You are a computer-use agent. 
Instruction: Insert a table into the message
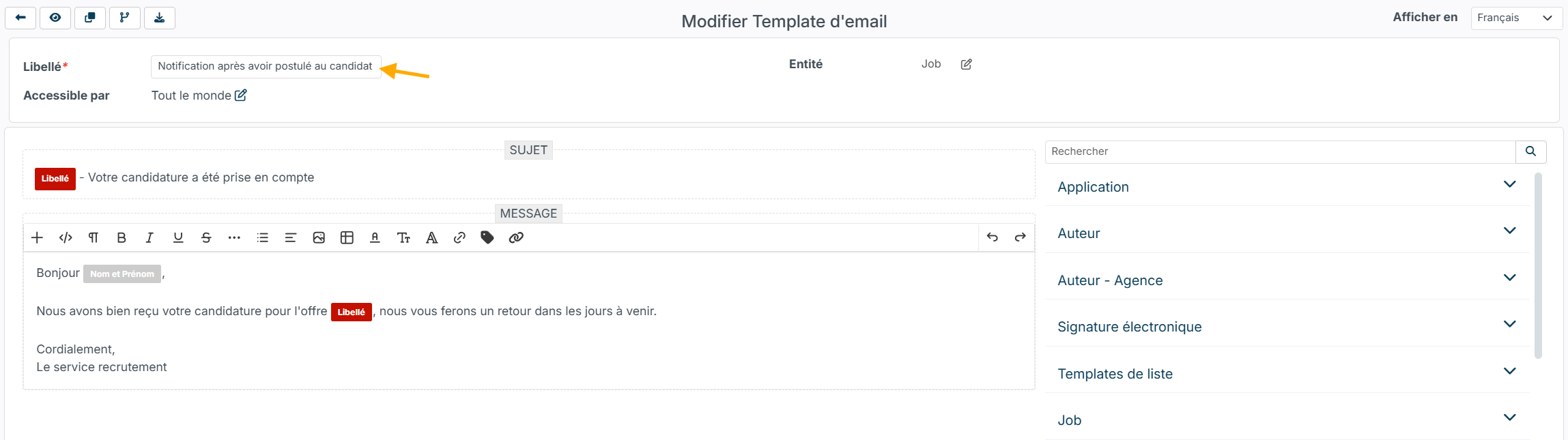pyautogui.click(x=347, y=237)
